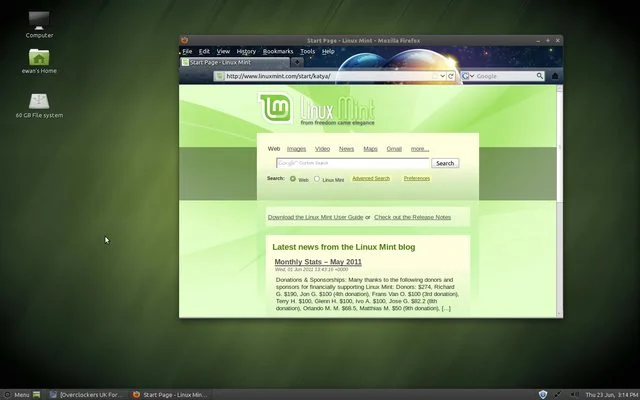640x400 pixels.
Task: Open the File menu
Action: point(187,51)
